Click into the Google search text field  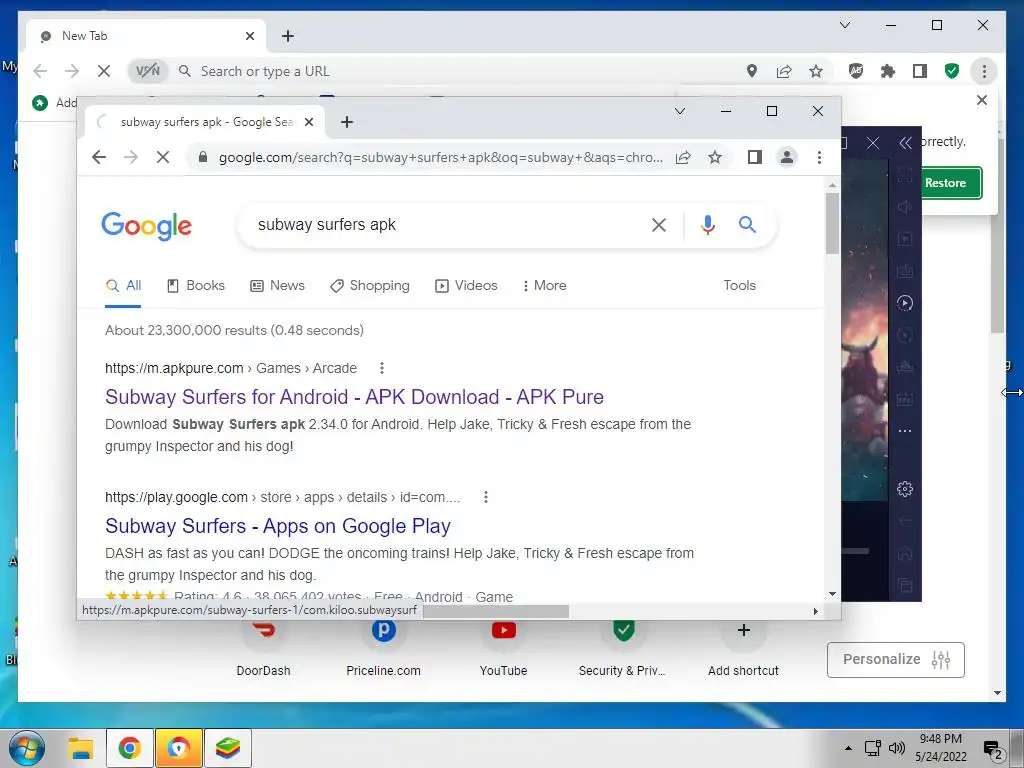click(x=444, y=225)
